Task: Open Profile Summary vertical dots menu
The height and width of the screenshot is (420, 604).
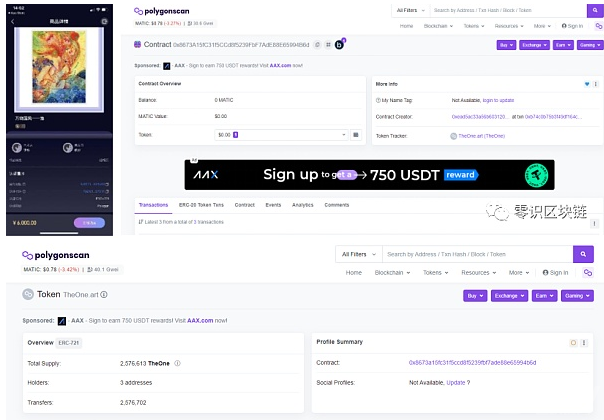Action: (x=584, y=343)
